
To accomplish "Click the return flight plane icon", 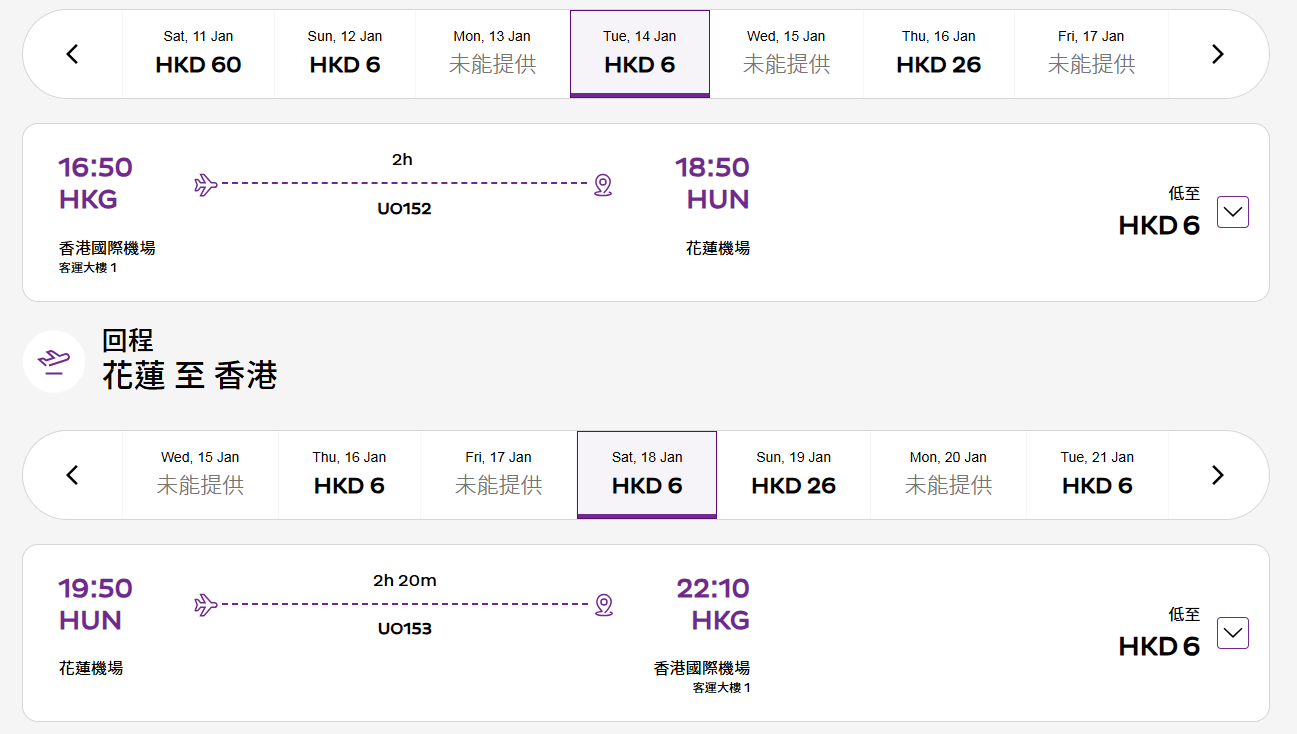I will point(54,361).
